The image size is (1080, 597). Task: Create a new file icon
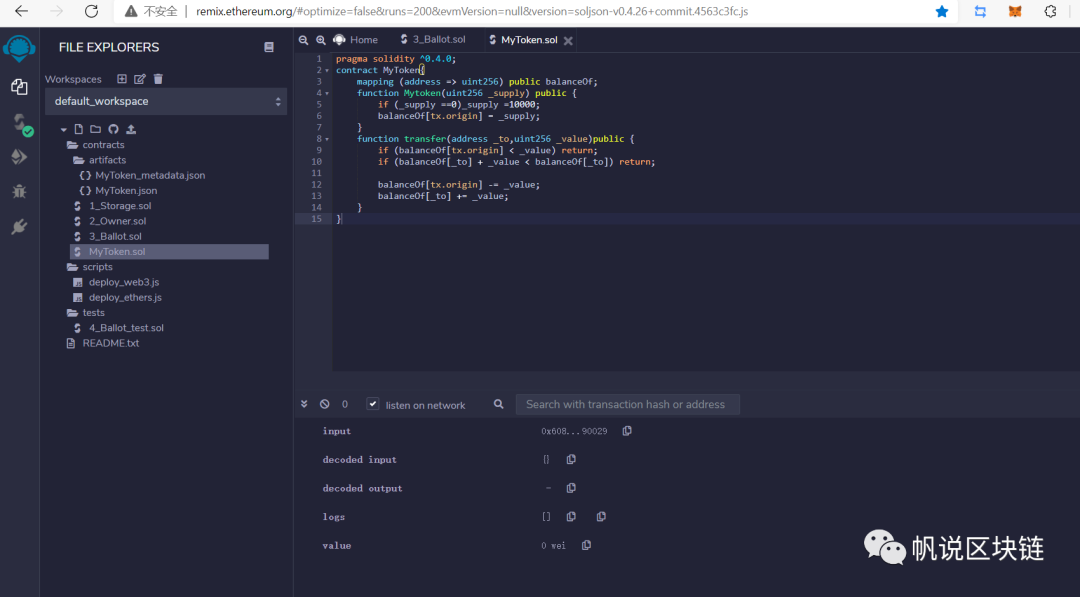[79, 129]
